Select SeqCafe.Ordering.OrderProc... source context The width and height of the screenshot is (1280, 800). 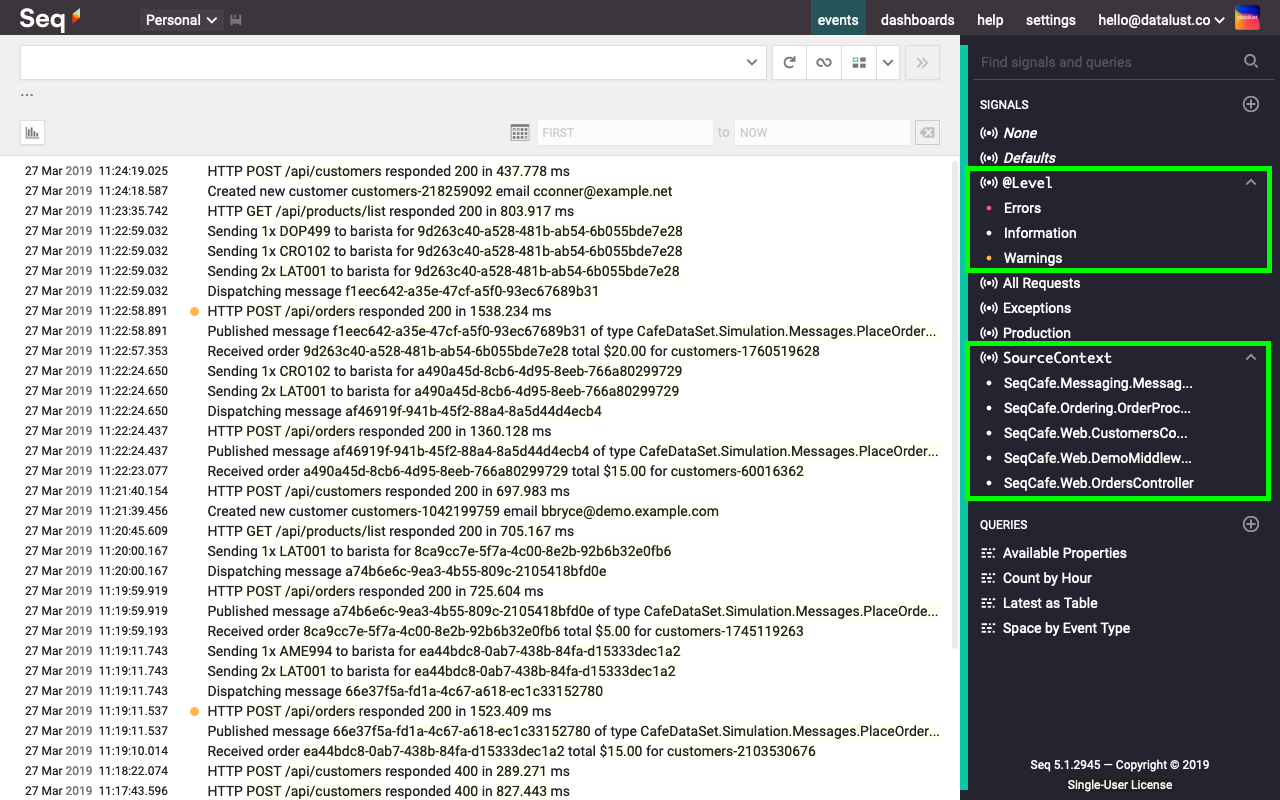(x=1097, y=408)
